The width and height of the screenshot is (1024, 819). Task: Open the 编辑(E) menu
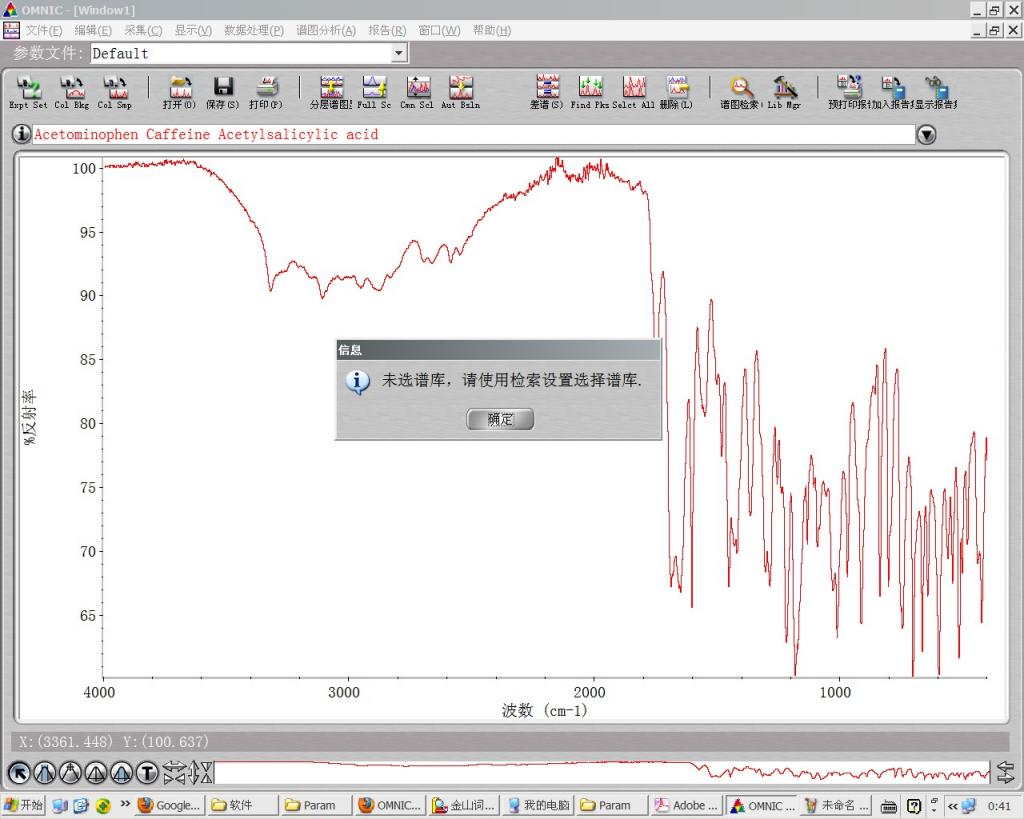coord(93,31)
